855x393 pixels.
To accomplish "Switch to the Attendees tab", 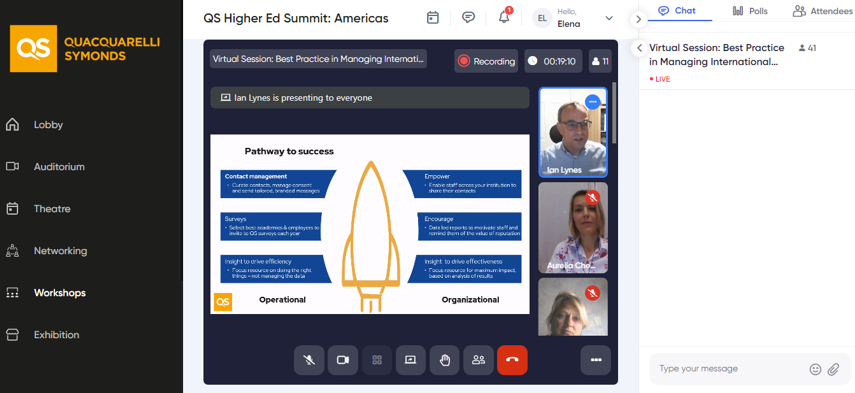I will (823, 11).
